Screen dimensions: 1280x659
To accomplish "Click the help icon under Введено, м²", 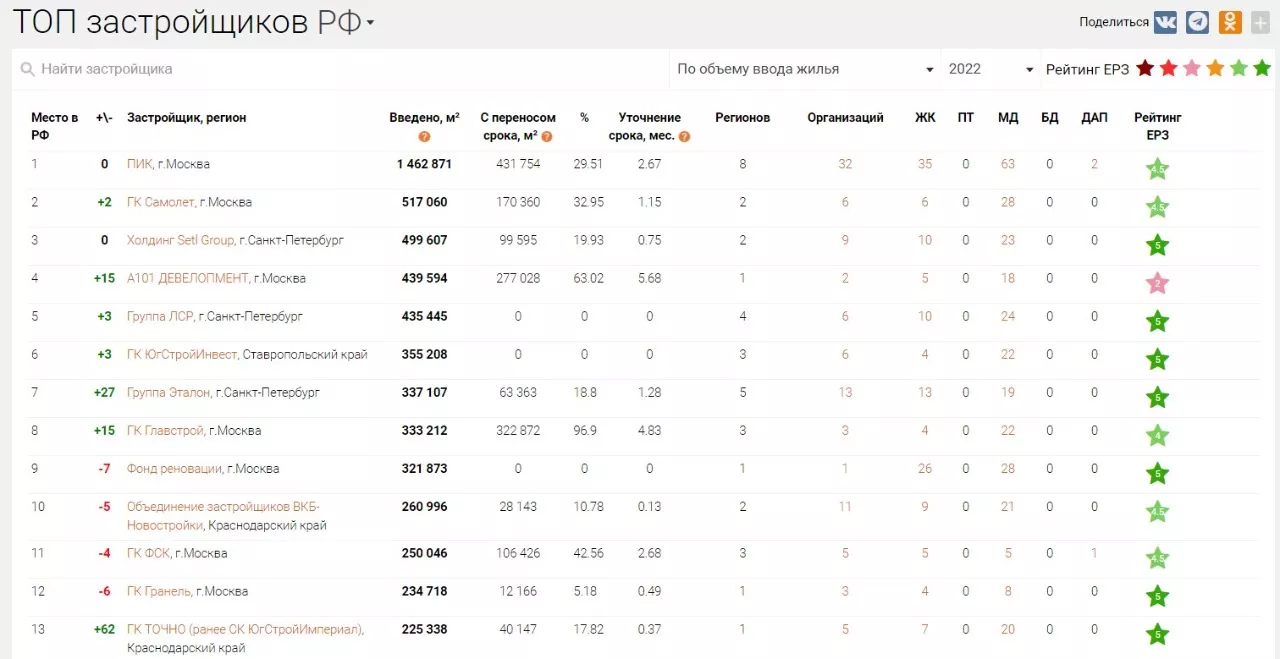I will [x=424, y=136].
